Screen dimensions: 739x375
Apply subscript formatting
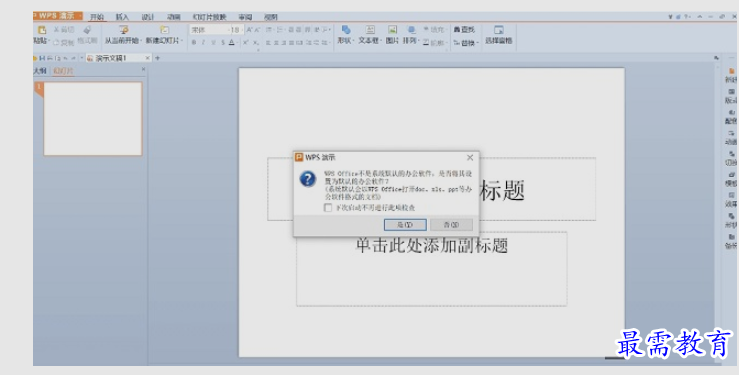tap(255, 42)
